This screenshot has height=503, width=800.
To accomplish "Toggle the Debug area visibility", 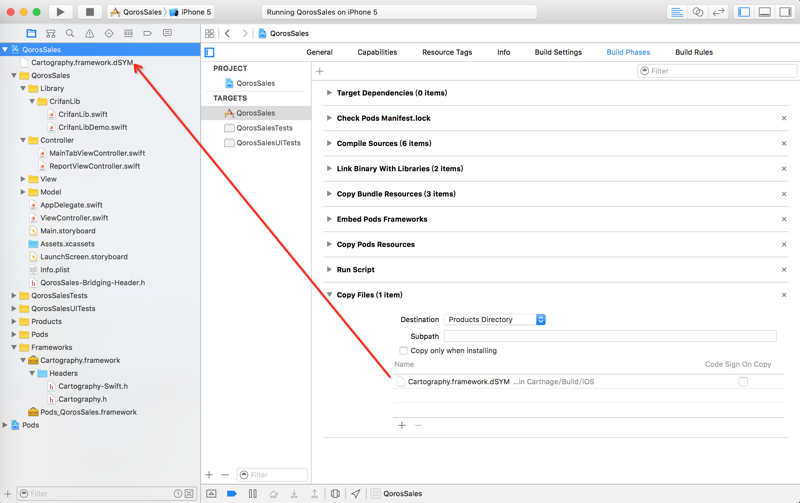I will click(x=764, y=12).
